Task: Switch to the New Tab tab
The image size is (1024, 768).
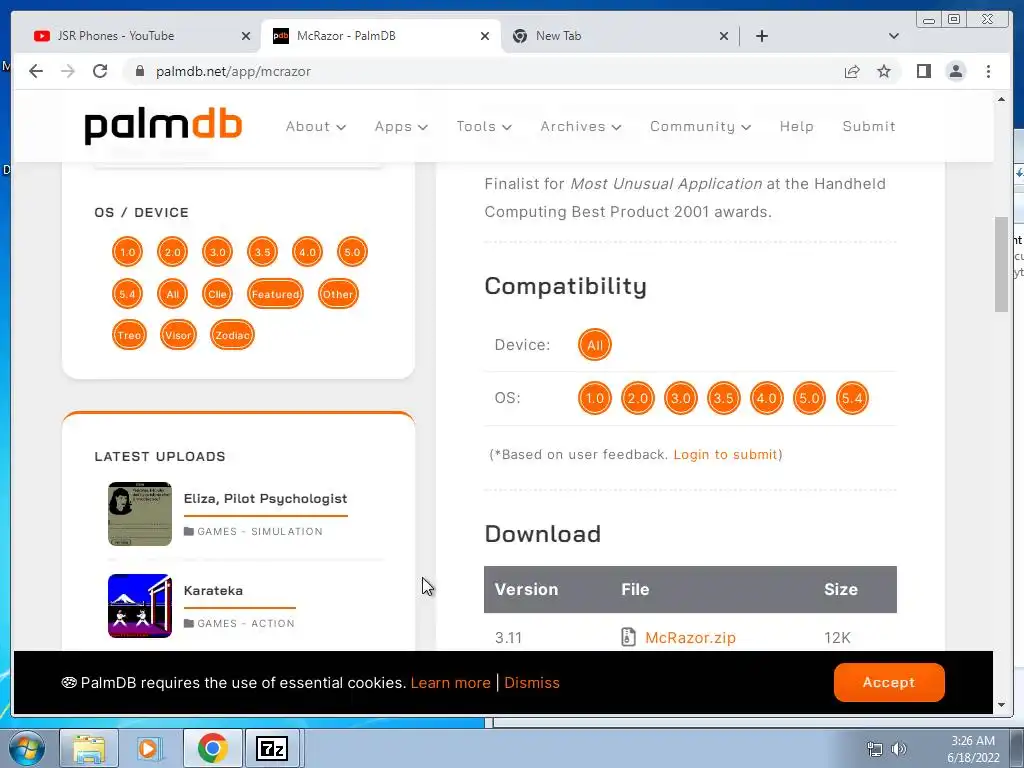Action: coord(620,36)
